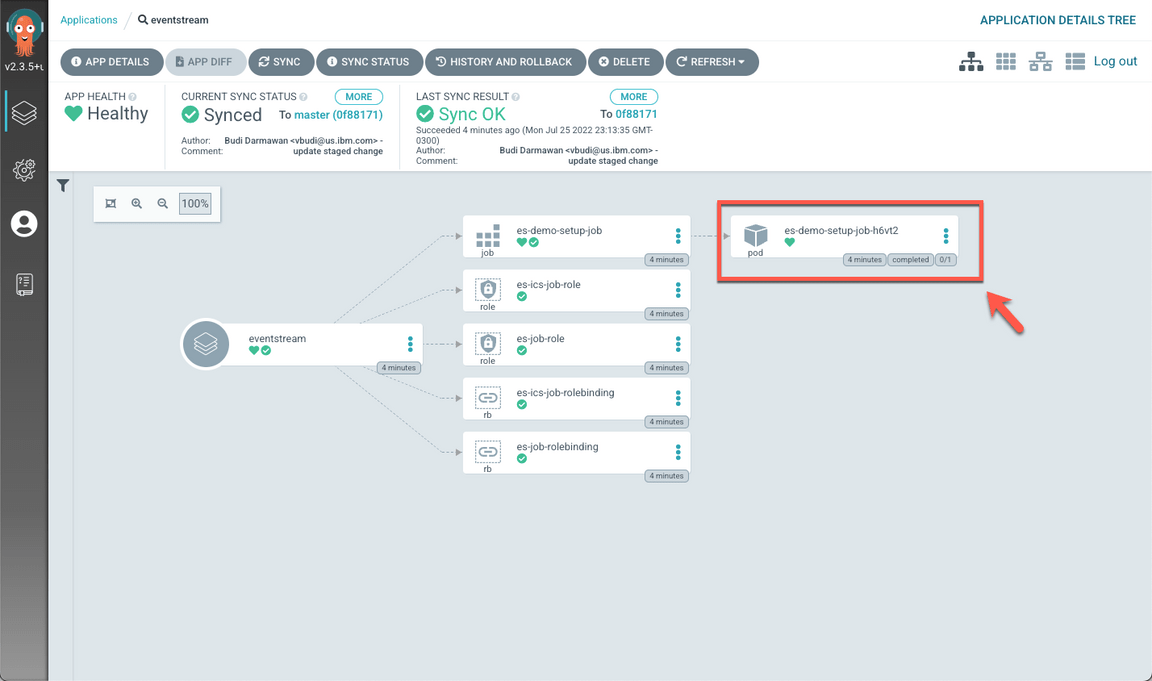The image size is (1152, 681).
Task: Click the zoom out magnifier icon
Action: (163, 204)
